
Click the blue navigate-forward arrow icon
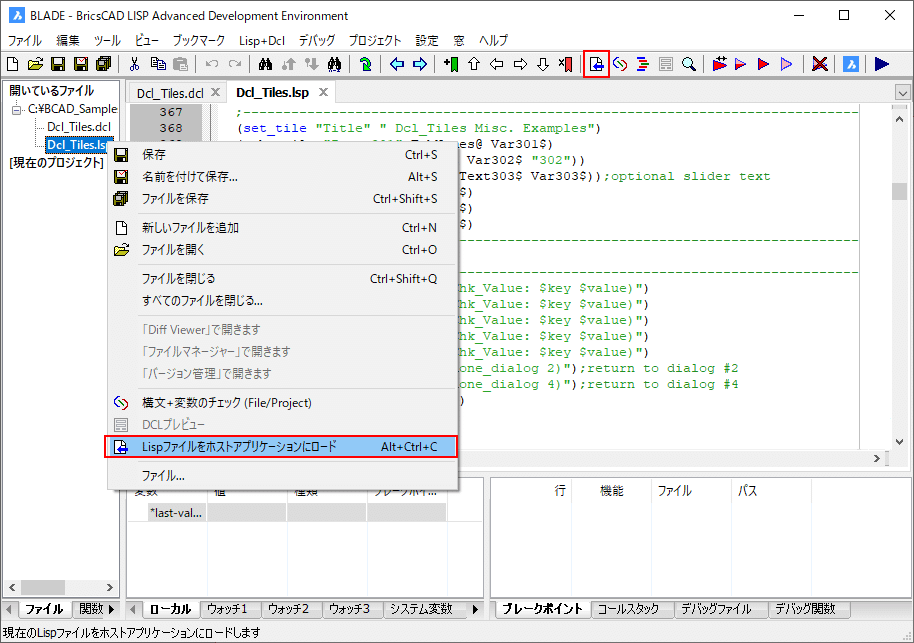click(x=420, y=64)
